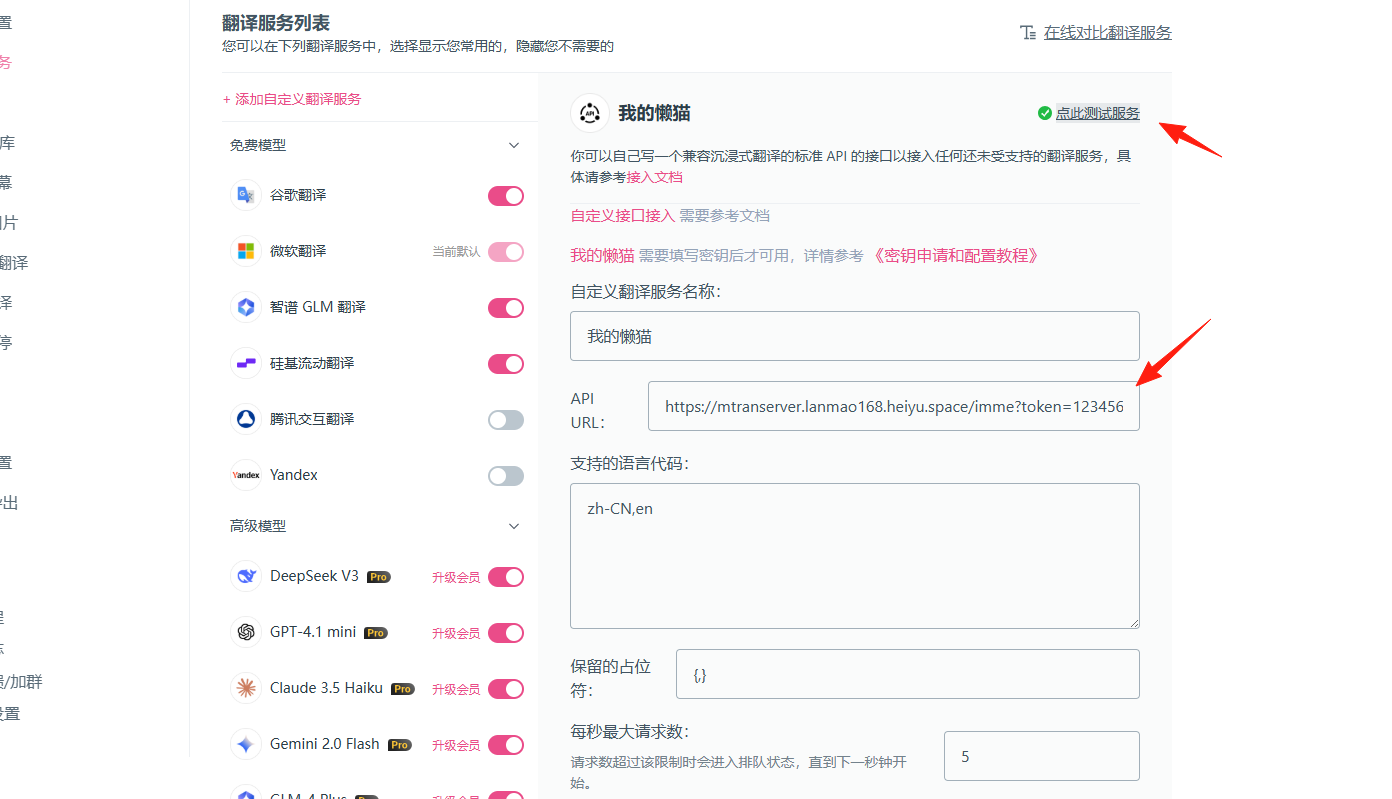Click the 自定义翻译服务名称 input field
The width and height of the screenshot is (1392, 799).
[855, 336]
